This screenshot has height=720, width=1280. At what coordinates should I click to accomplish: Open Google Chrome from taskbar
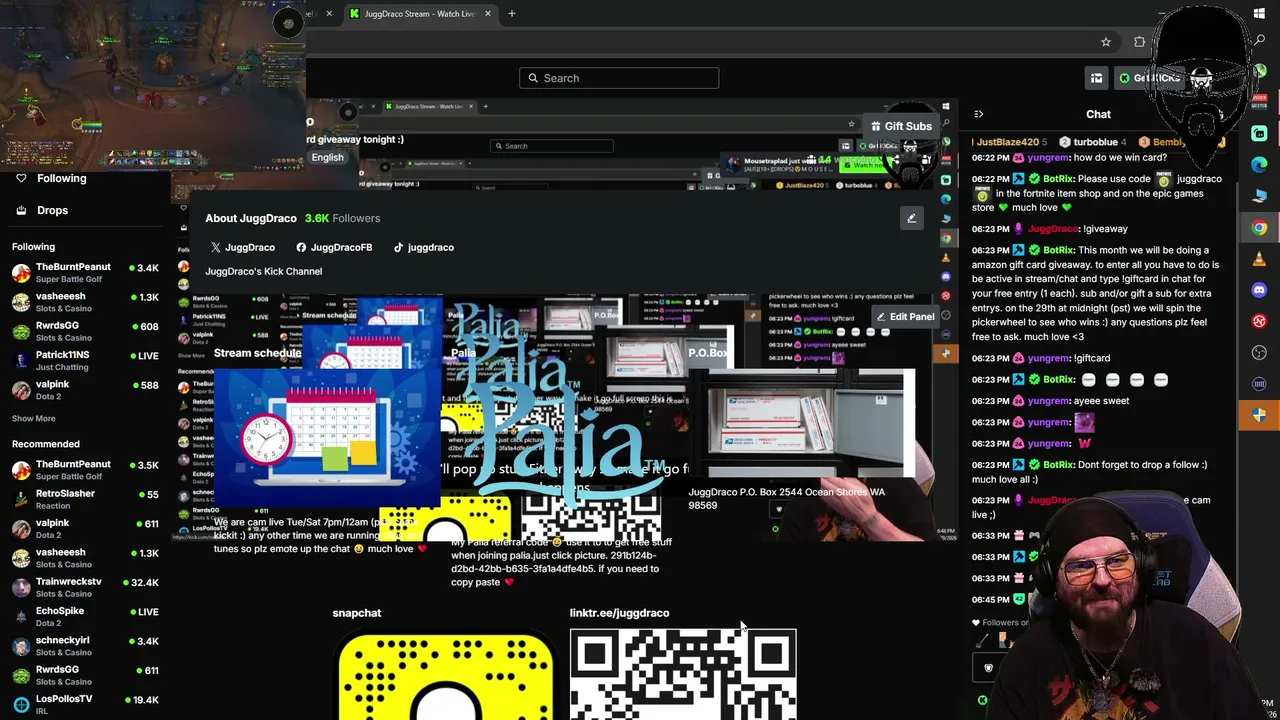(1259, 228)
